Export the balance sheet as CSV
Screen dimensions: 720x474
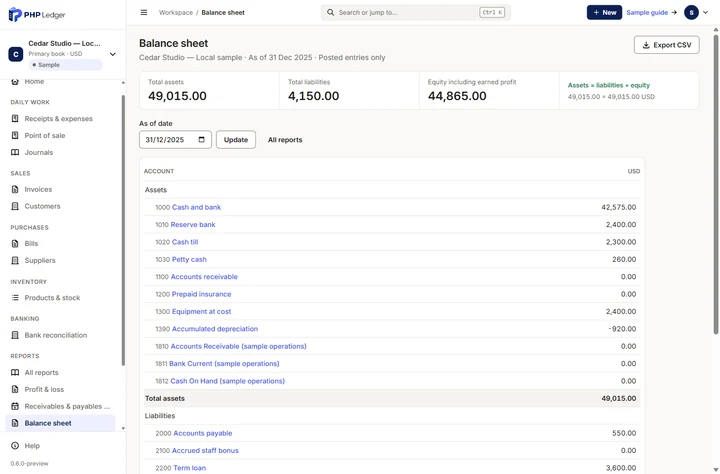(x=667, y=45)
